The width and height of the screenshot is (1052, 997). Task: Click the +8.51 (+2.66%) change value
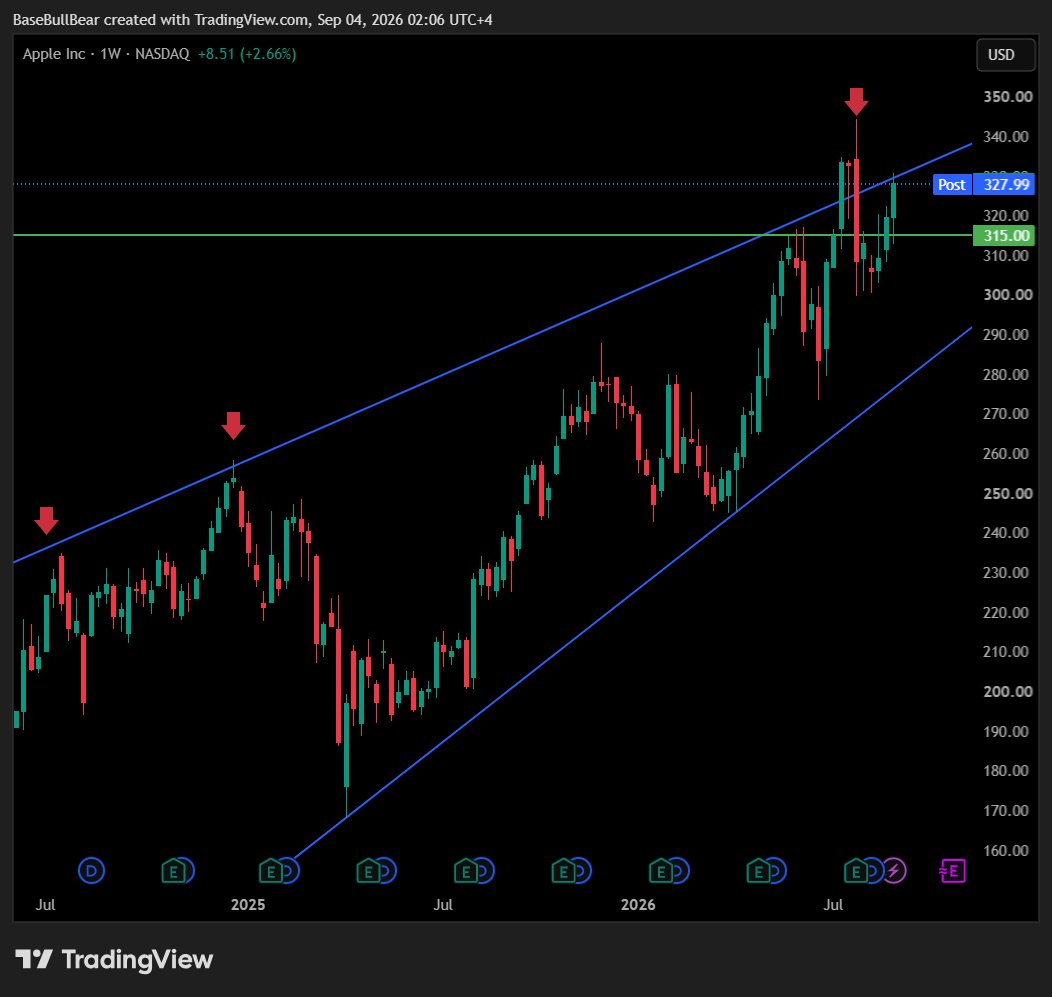click(x=247, y=54)
